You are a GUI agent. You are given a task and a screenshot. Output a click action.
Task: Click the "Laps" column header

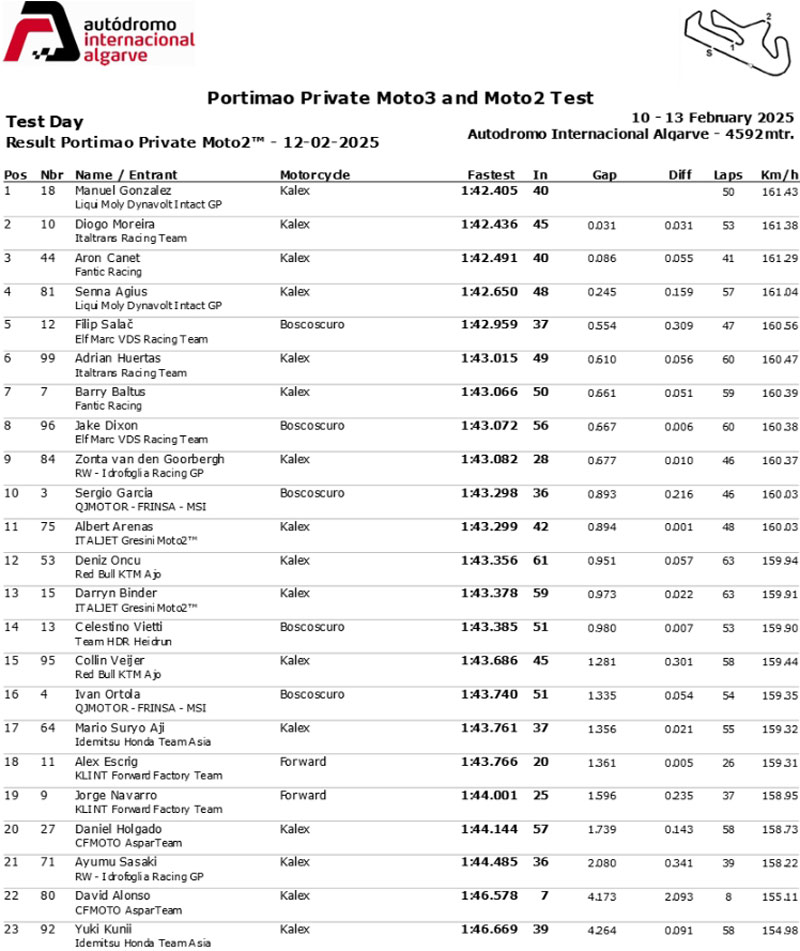(x=728, y=175)
